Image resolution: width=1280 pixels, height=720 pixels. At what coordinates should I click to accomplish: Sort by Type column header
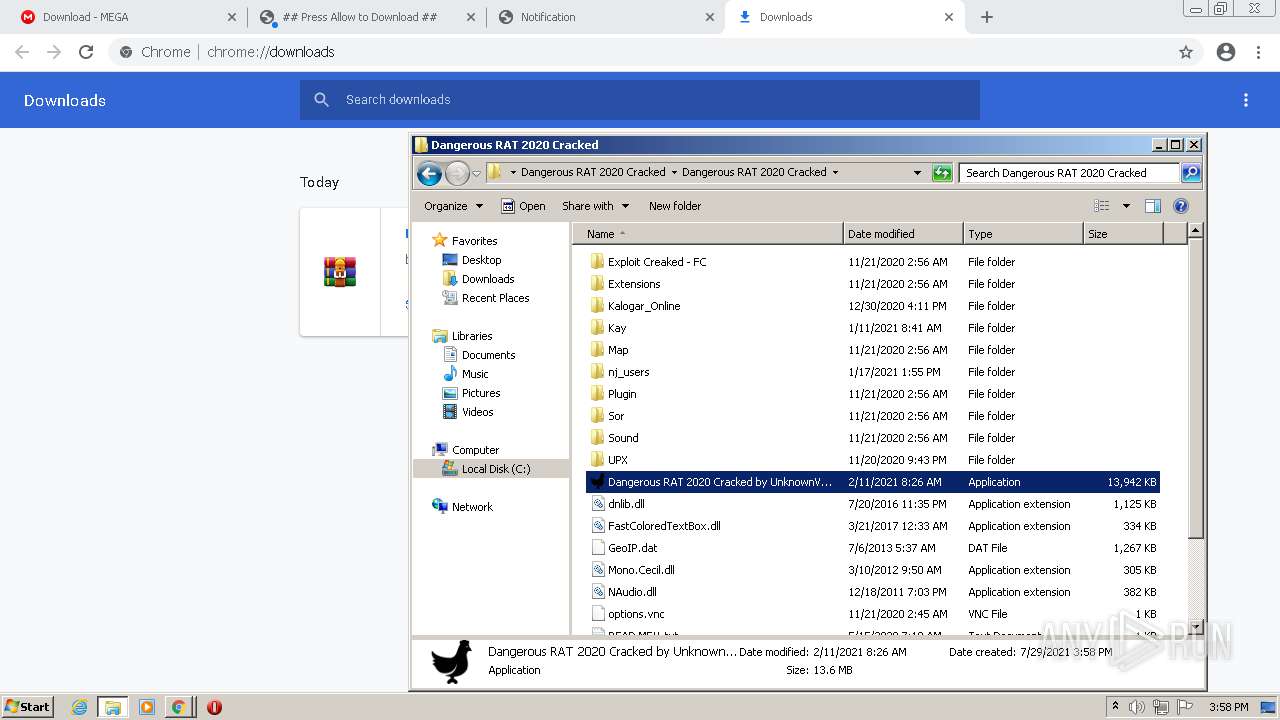coord(1023,234)
